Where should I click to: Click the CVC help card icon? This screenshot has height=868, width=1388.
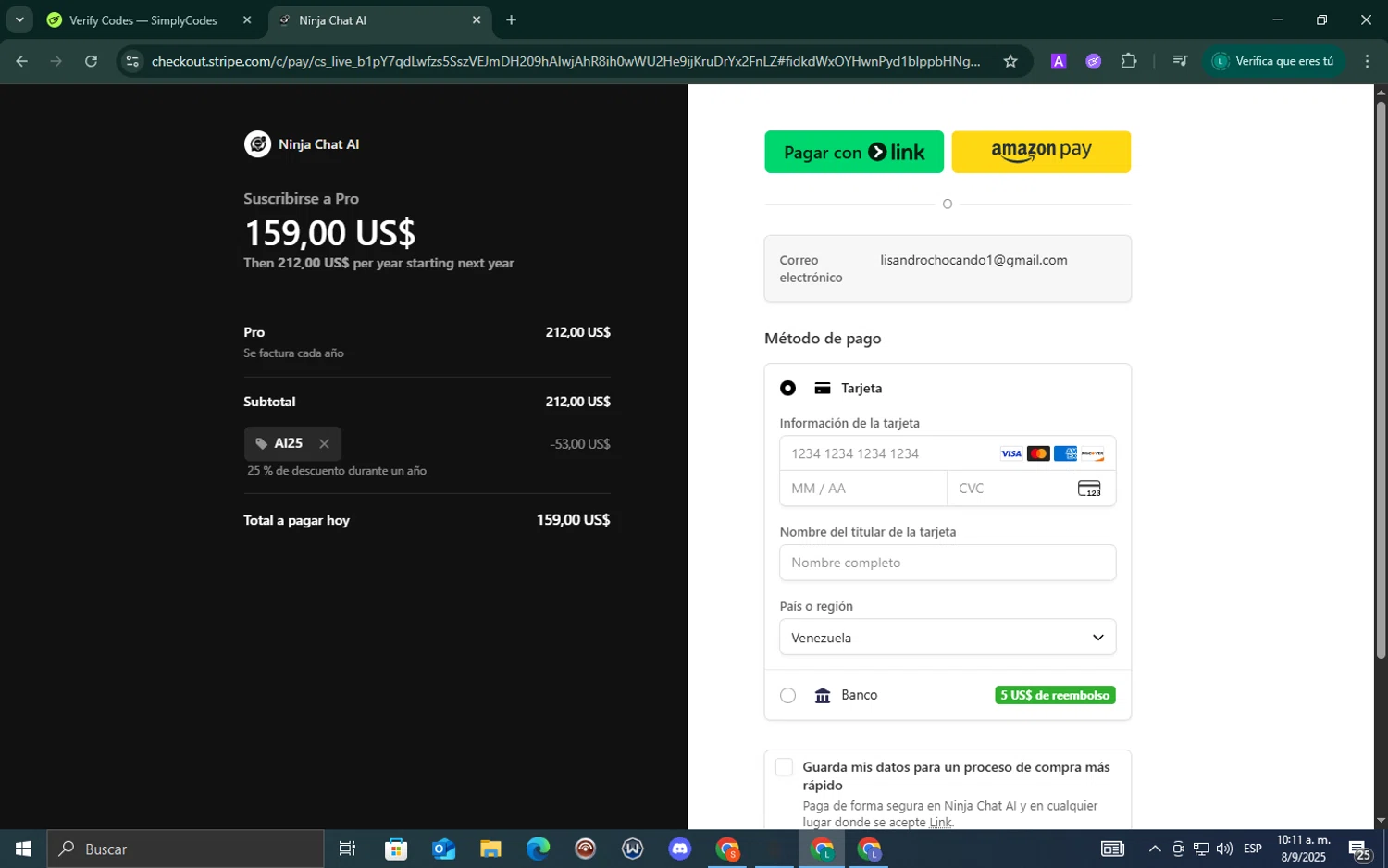[1089, 489]
